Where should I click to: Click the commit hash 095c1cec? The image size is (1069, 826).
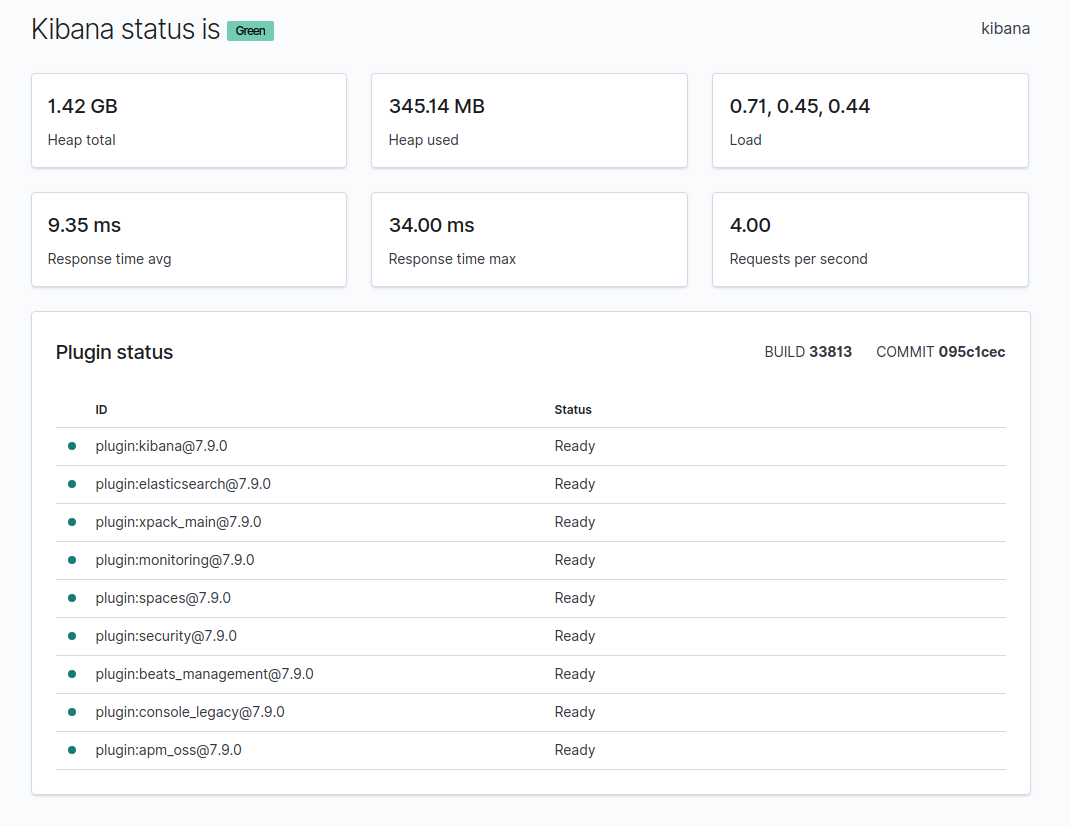(971, 352)
